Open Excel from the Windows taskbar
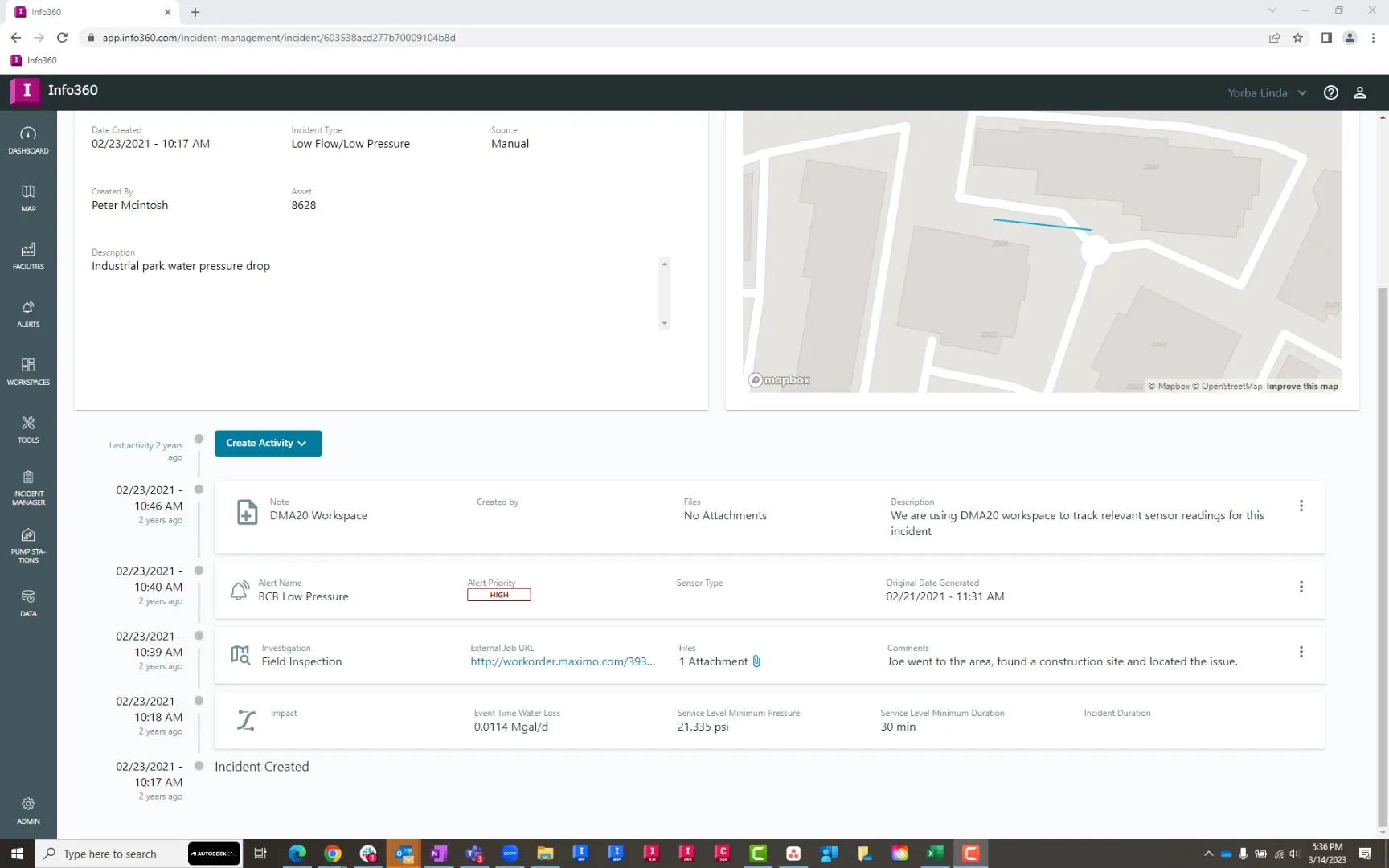 (x=934, y=854)
